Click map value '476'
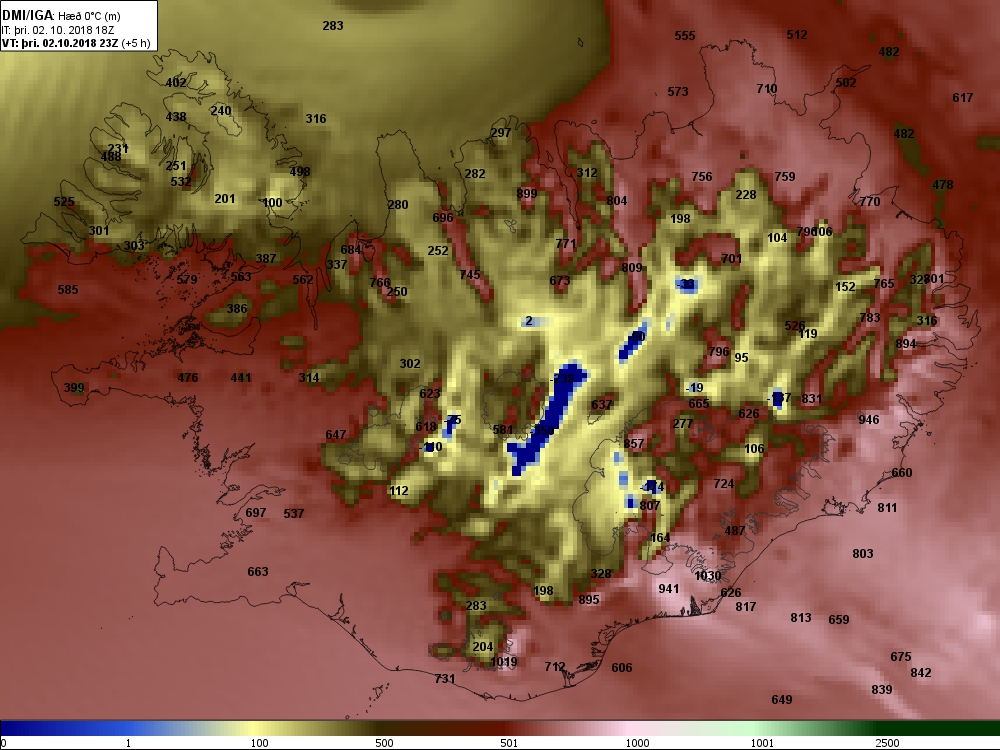Screen dimensions: 1000x750 [188, 378]
